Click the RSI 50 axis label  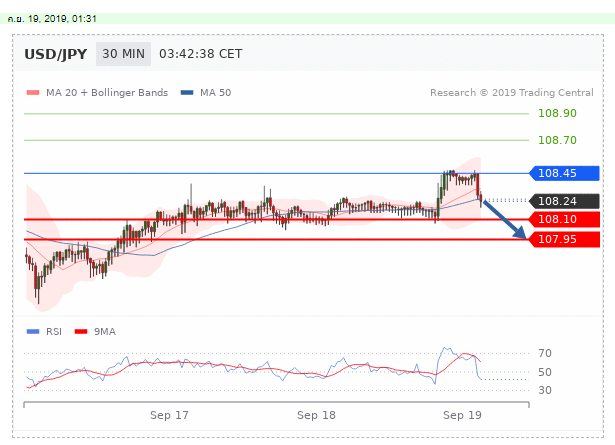click(545, 372)
